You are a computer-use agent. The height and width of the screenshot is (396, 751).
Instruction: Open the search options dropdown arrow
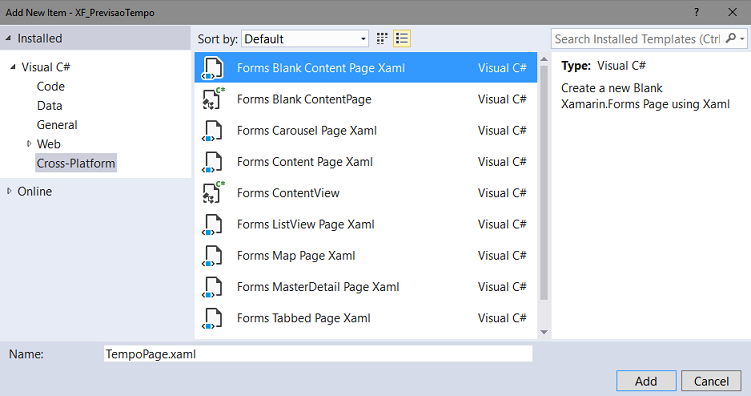(x=742, y=39)
